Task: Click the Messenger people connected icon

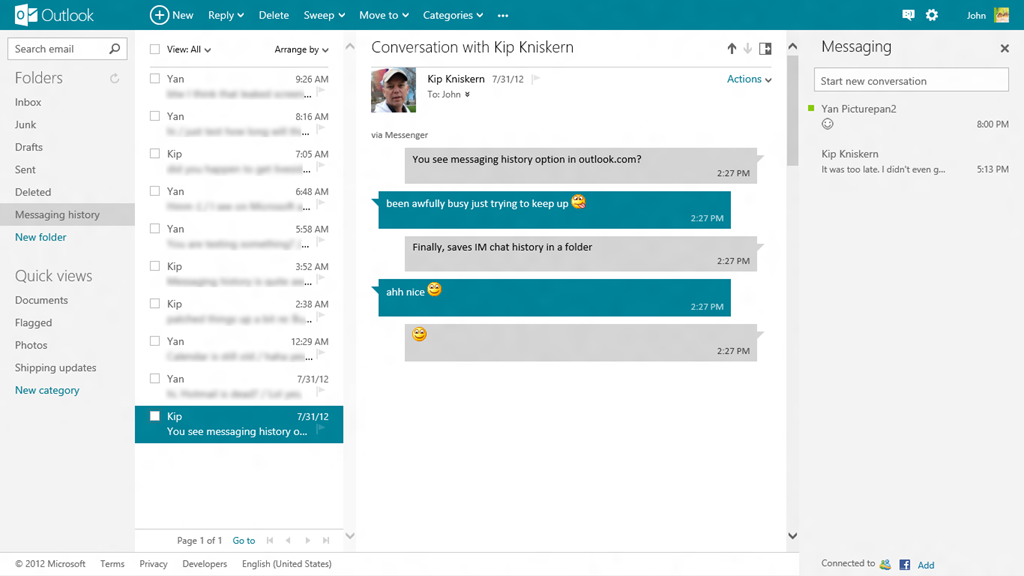Action: [886, 564]
